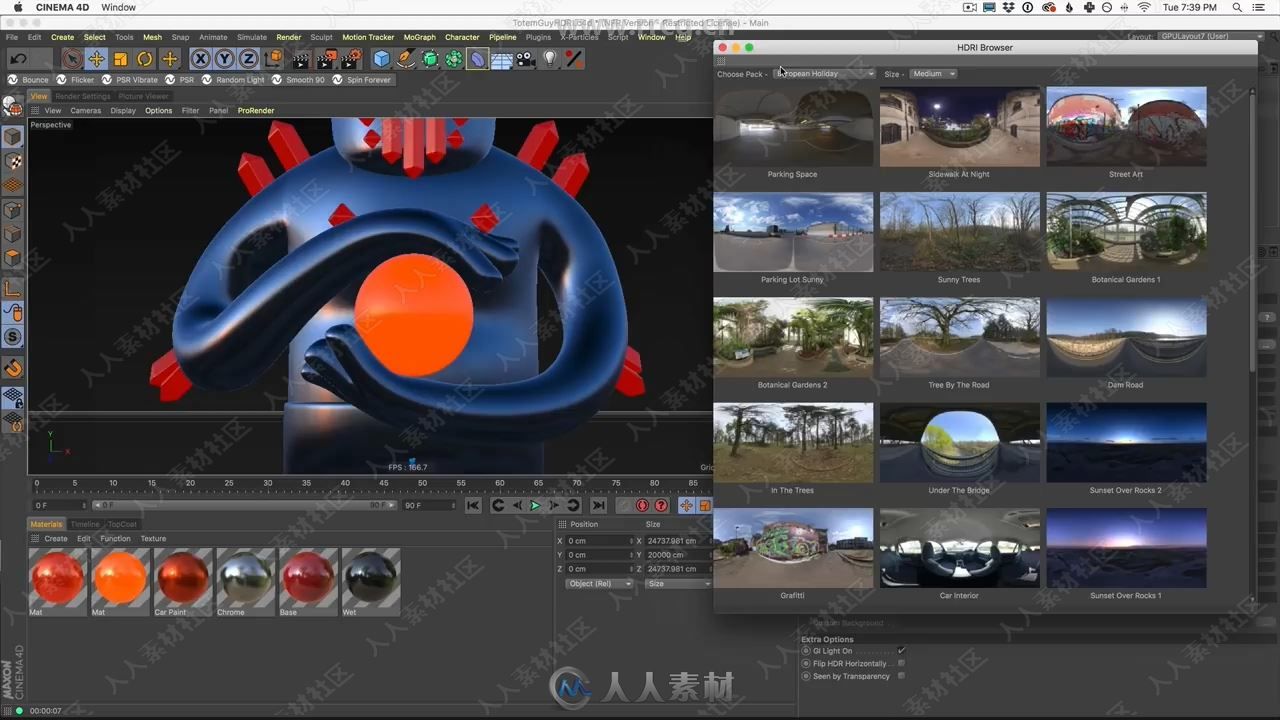
Task: Open Edit Render Settings gear clapperboard
Action: click(351, 59)
